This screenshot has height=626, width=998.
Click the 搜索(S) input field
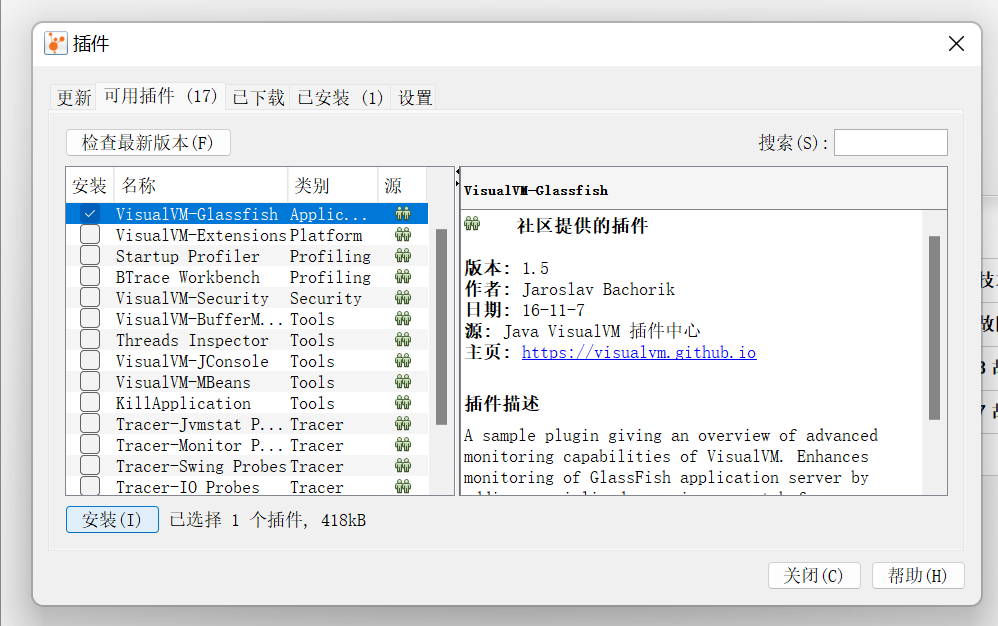(890, 143)
